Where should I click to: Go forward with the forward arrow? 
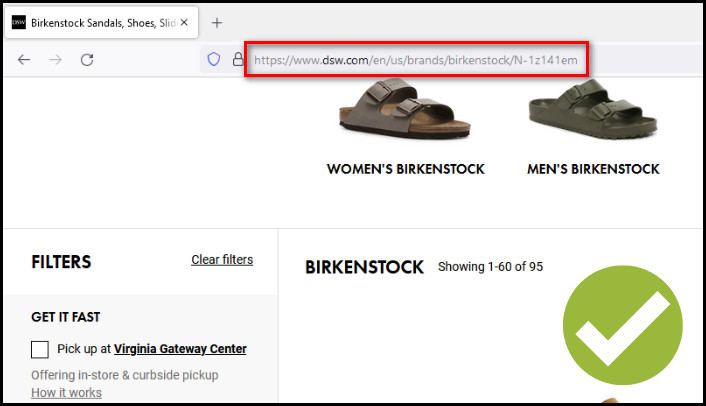(x=55, y=60)
